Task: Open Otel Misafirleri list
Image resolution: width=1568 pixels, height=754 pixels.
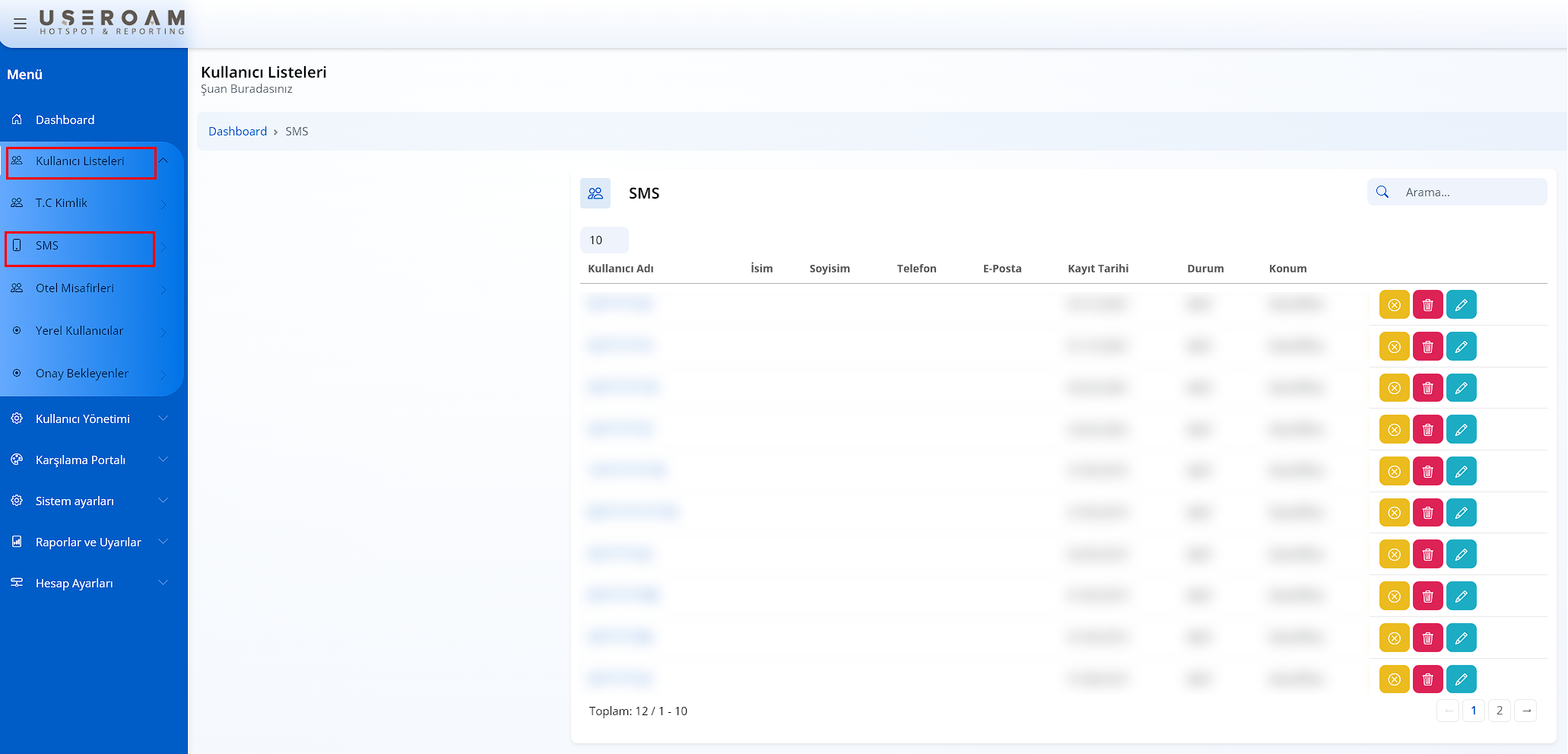Action: 75,288
